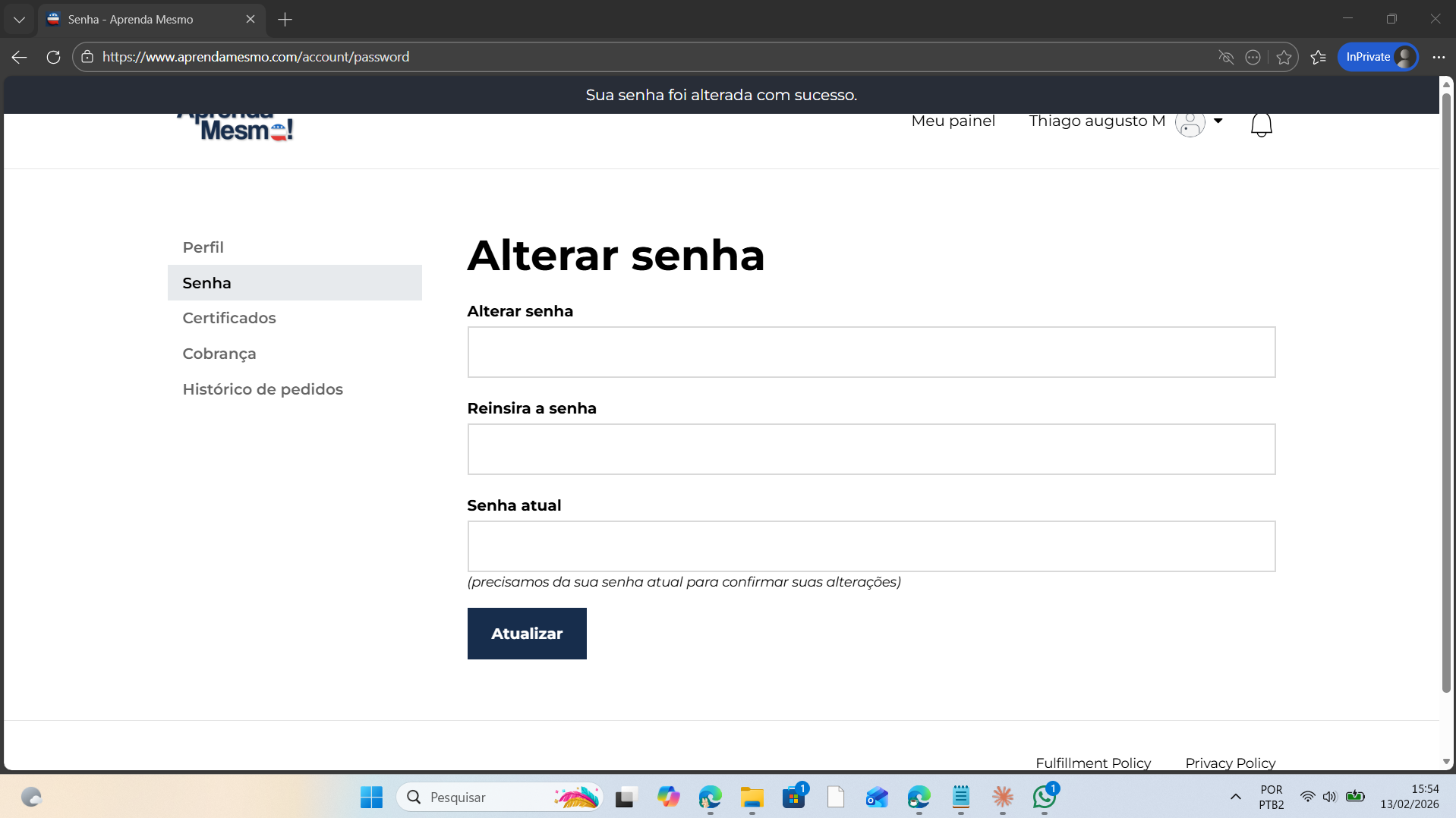Select Histórico de pedidos in sidebar
Image resolution: width=1456 pixels, height=818 pixels.
point(262,389)
